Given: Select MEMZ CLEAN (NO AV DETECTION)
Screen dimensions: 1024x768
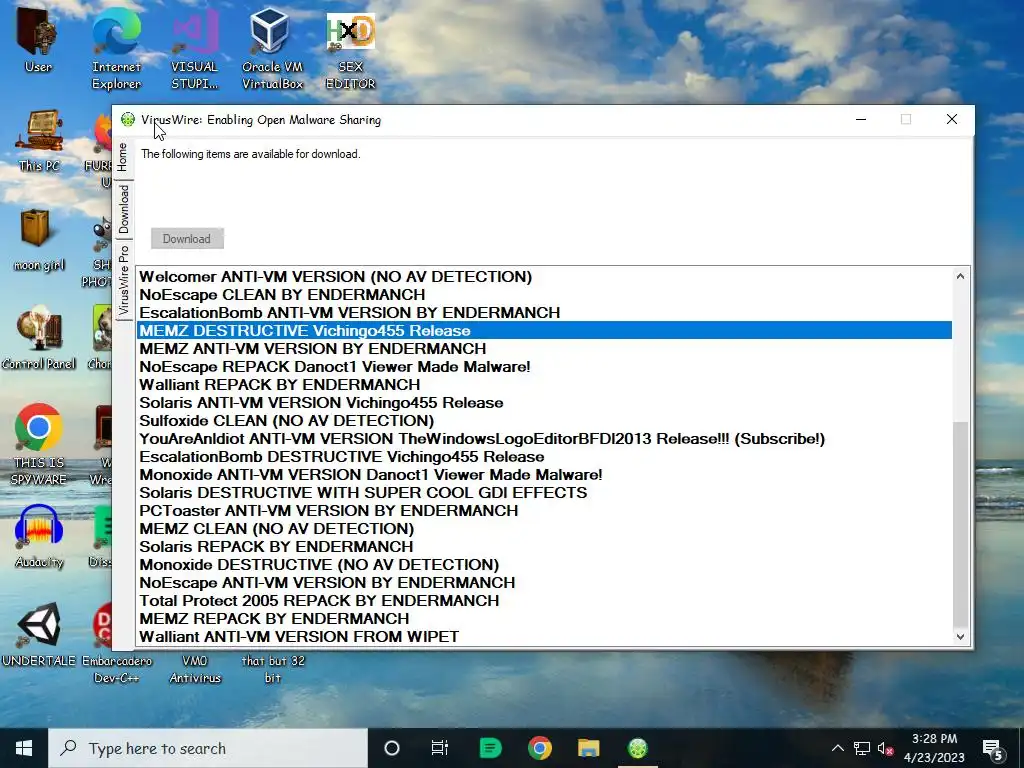Looking at the screenshot, I should coord(544,528).
